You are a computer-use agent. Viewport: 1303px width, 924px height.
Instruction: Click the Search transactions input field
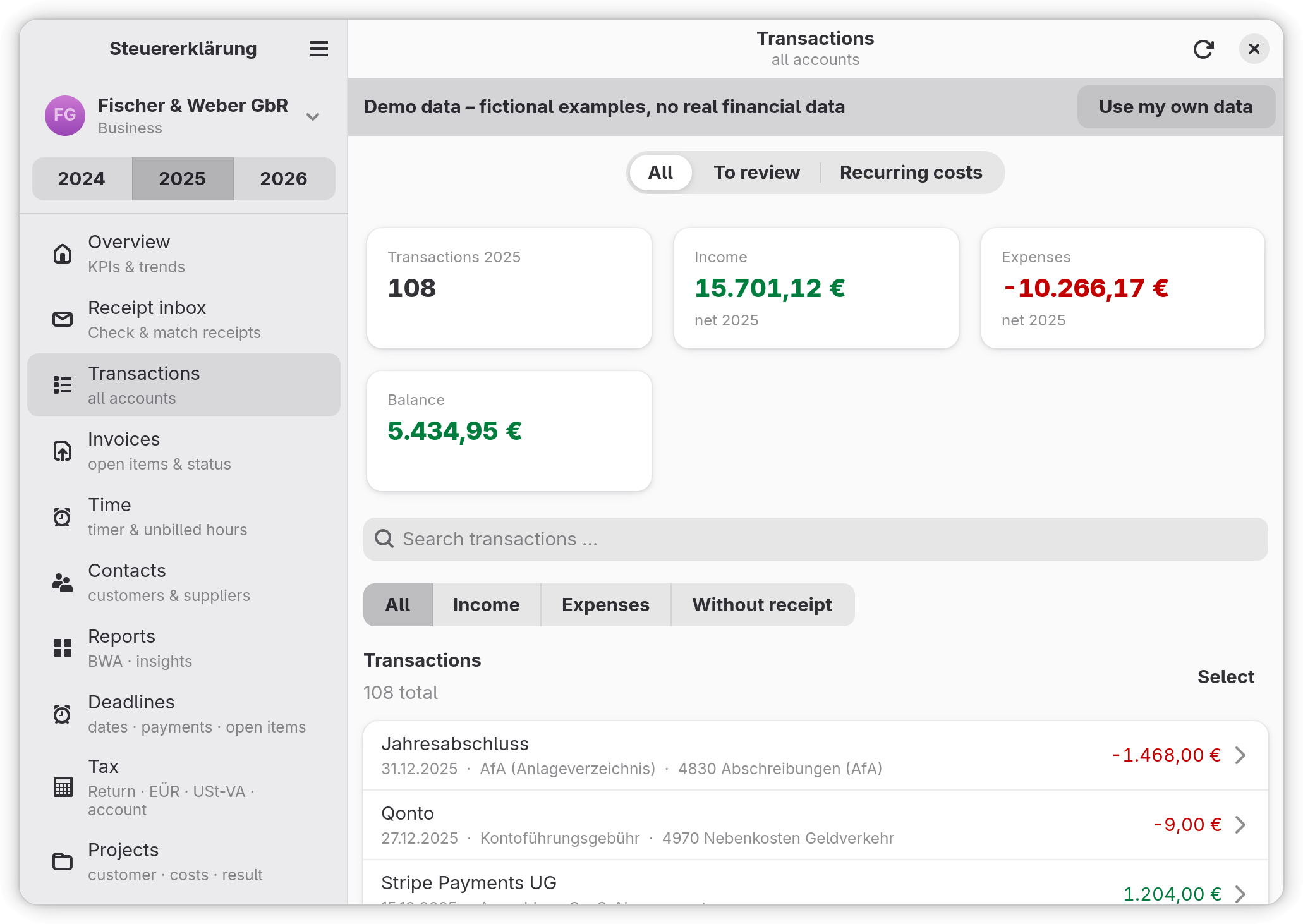pyautogui.click(x=815, y=539)
